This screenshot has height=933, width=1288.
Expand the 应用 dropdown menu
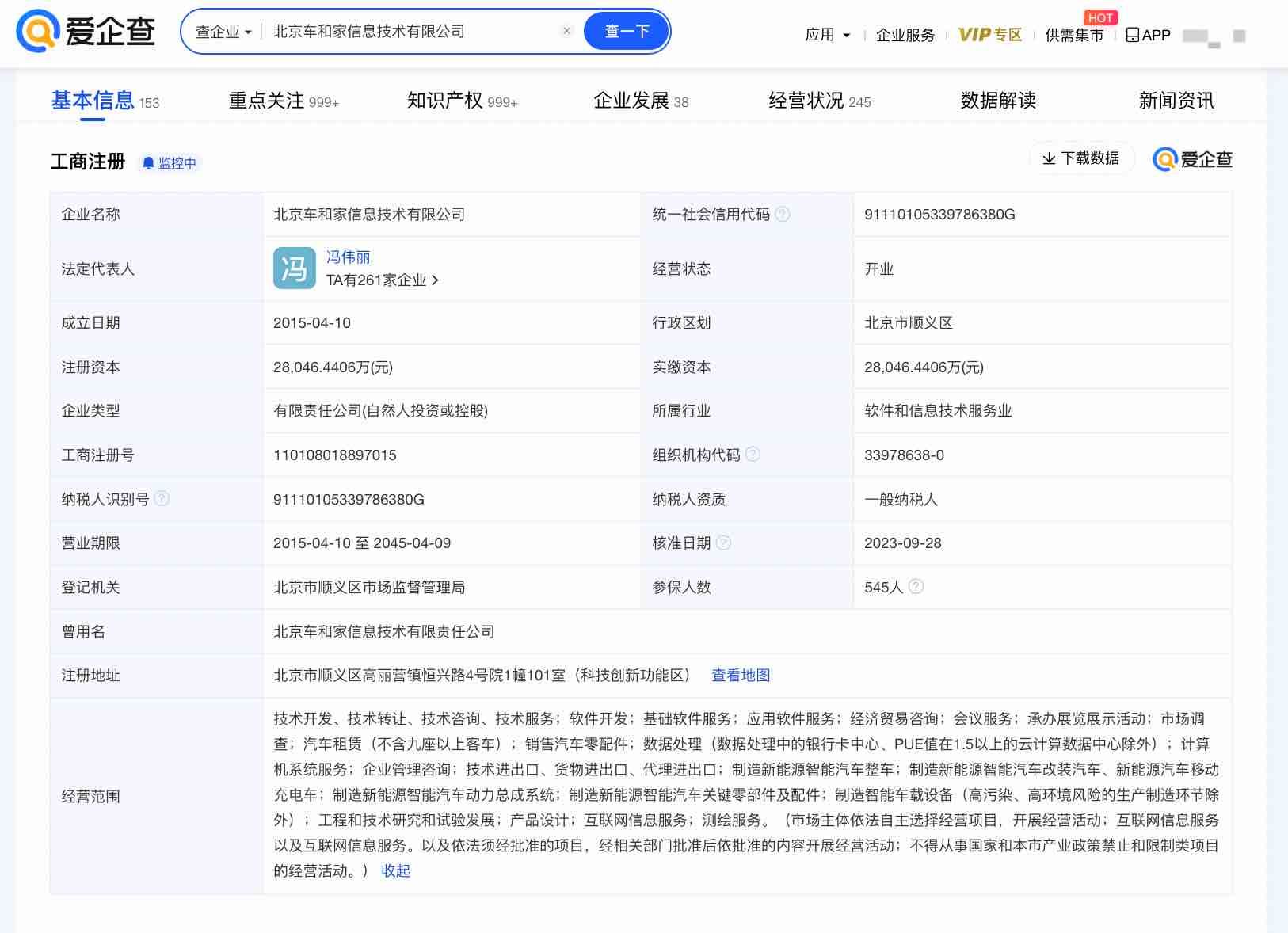[828, 35]
